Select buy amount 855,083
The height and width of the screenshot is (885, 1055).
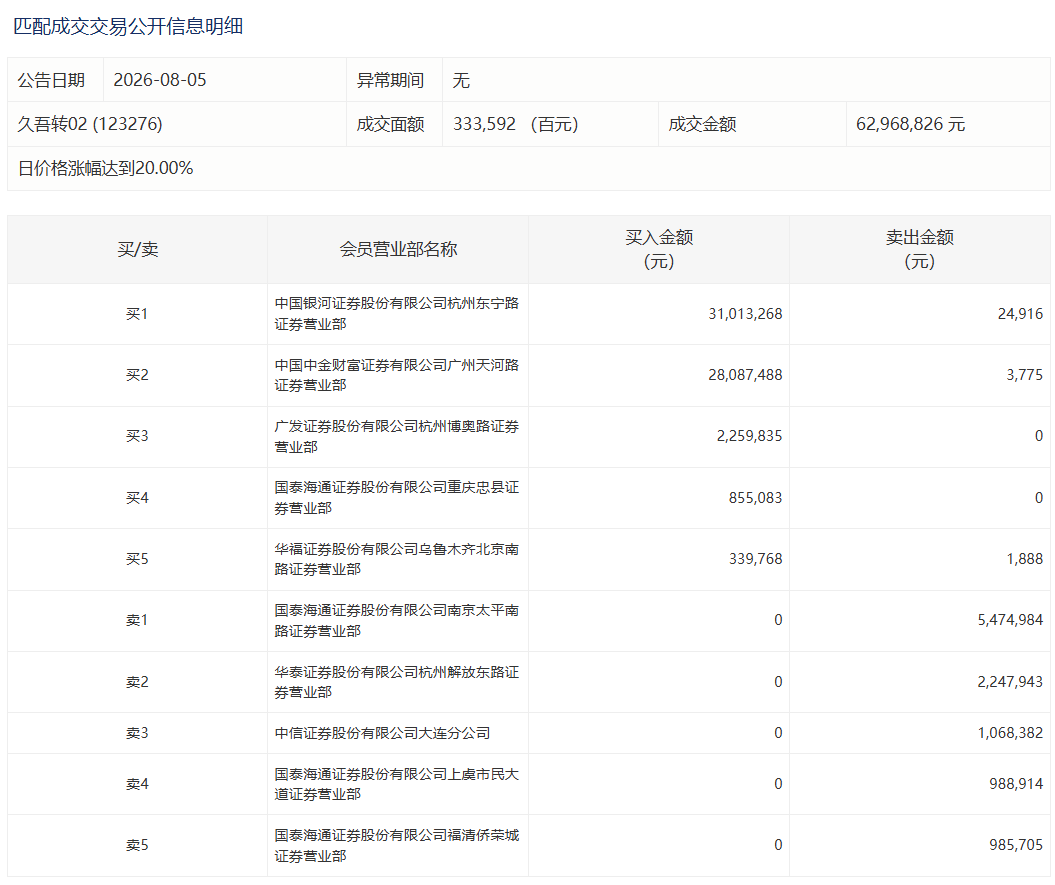click(x=755, y=498)
